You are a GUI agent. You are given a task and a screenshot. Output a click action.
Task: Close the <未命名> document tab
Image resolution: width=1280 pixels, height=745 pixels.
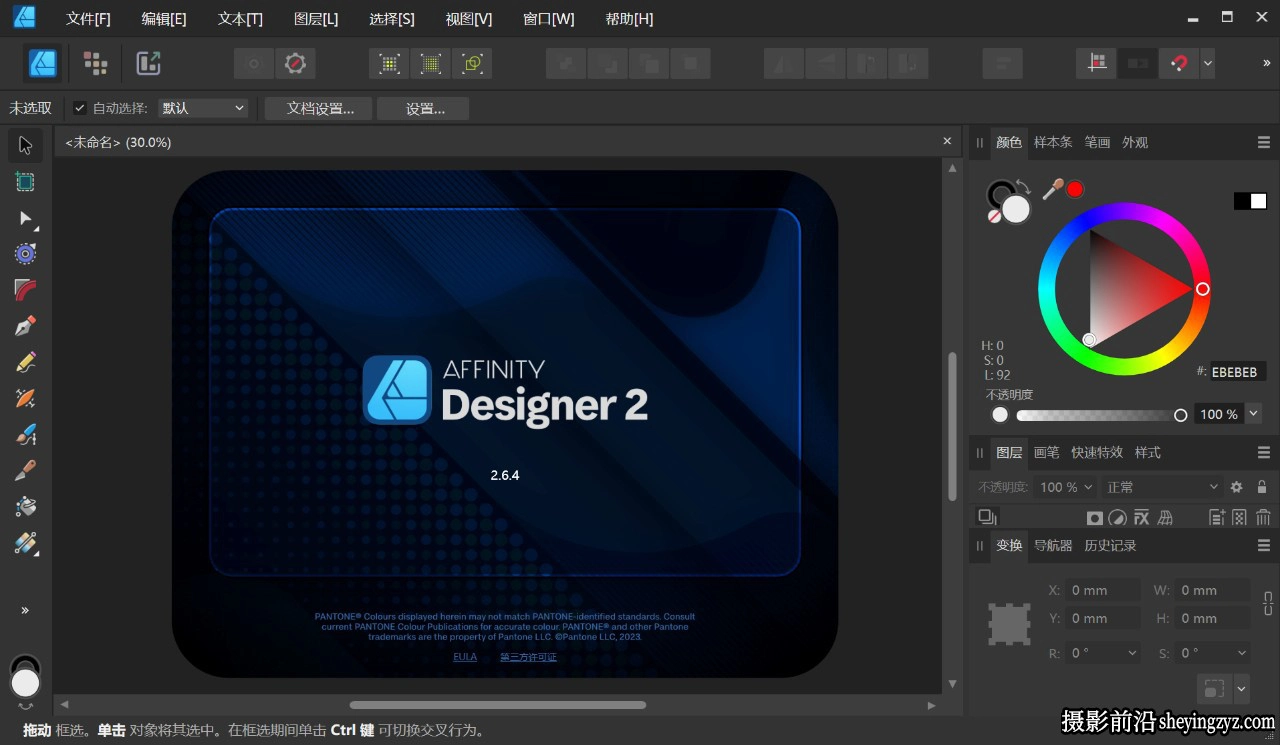pyautogui.click(x=947, y=141)
